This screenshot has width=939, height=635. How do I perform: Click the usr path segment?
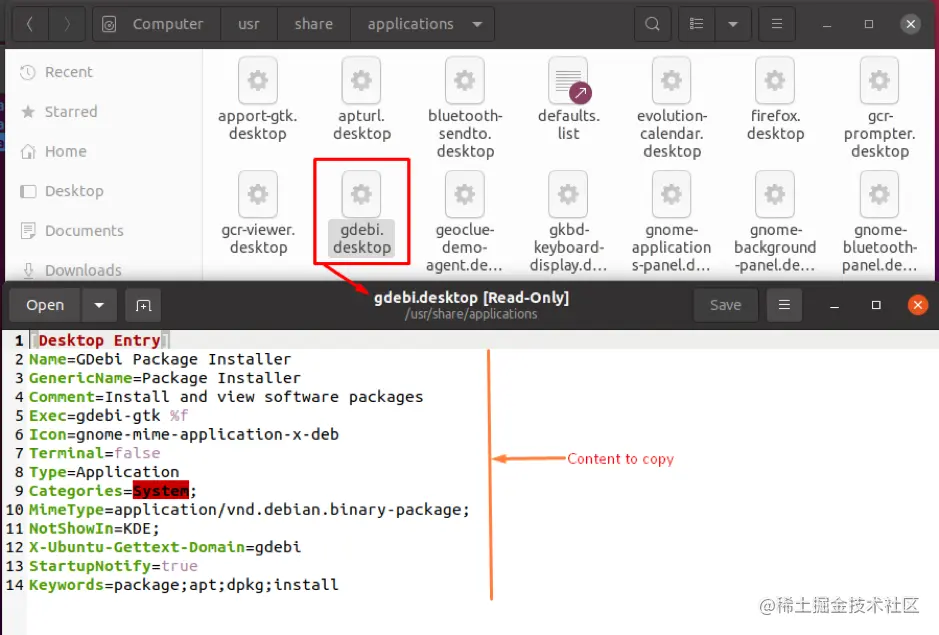pos(249,24)
